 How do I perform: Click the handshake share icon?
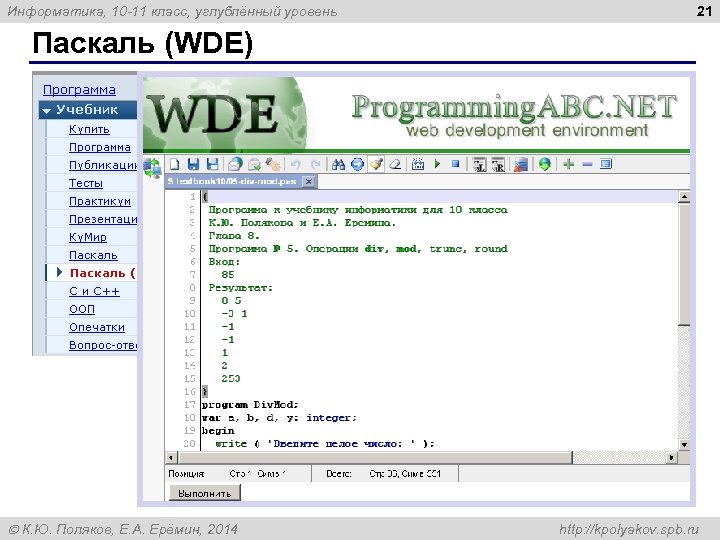(273, 164)
